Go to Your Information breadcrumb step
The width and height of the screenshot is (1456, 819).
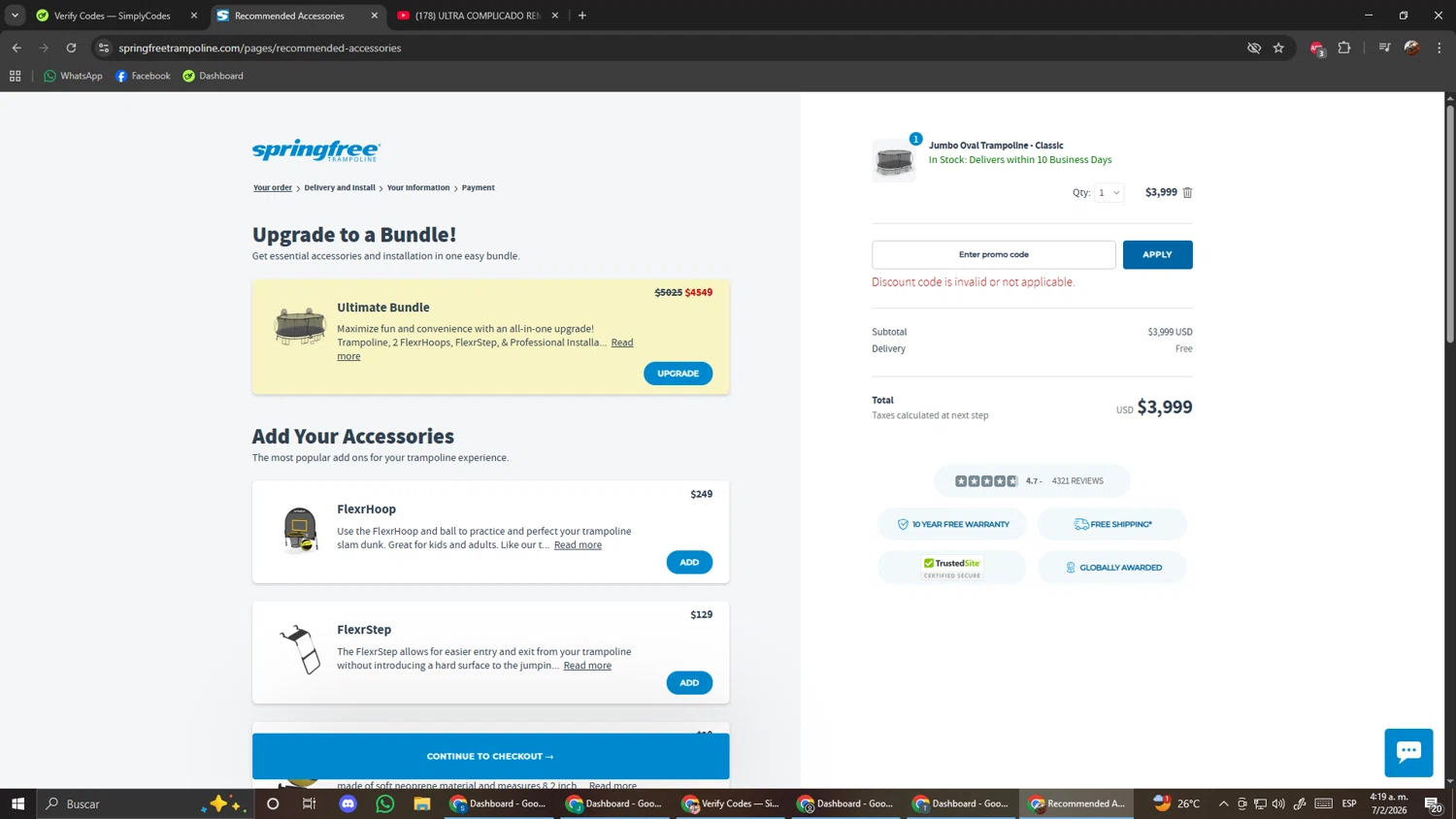[x=418, y=187]
